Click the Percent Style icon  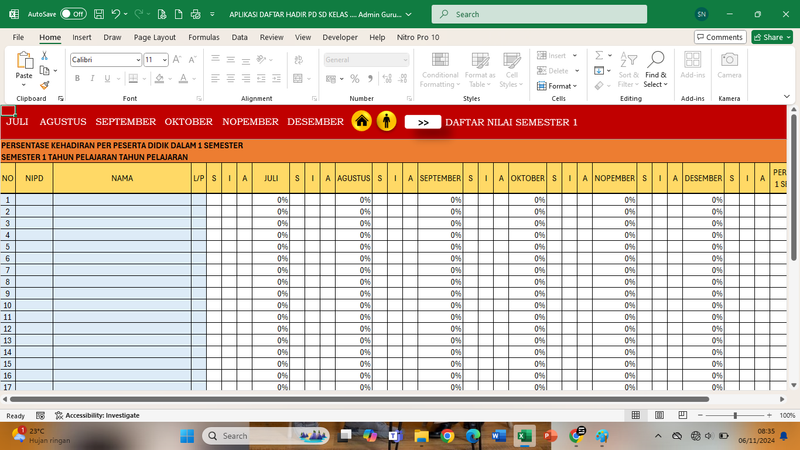(x=355, y=79)
